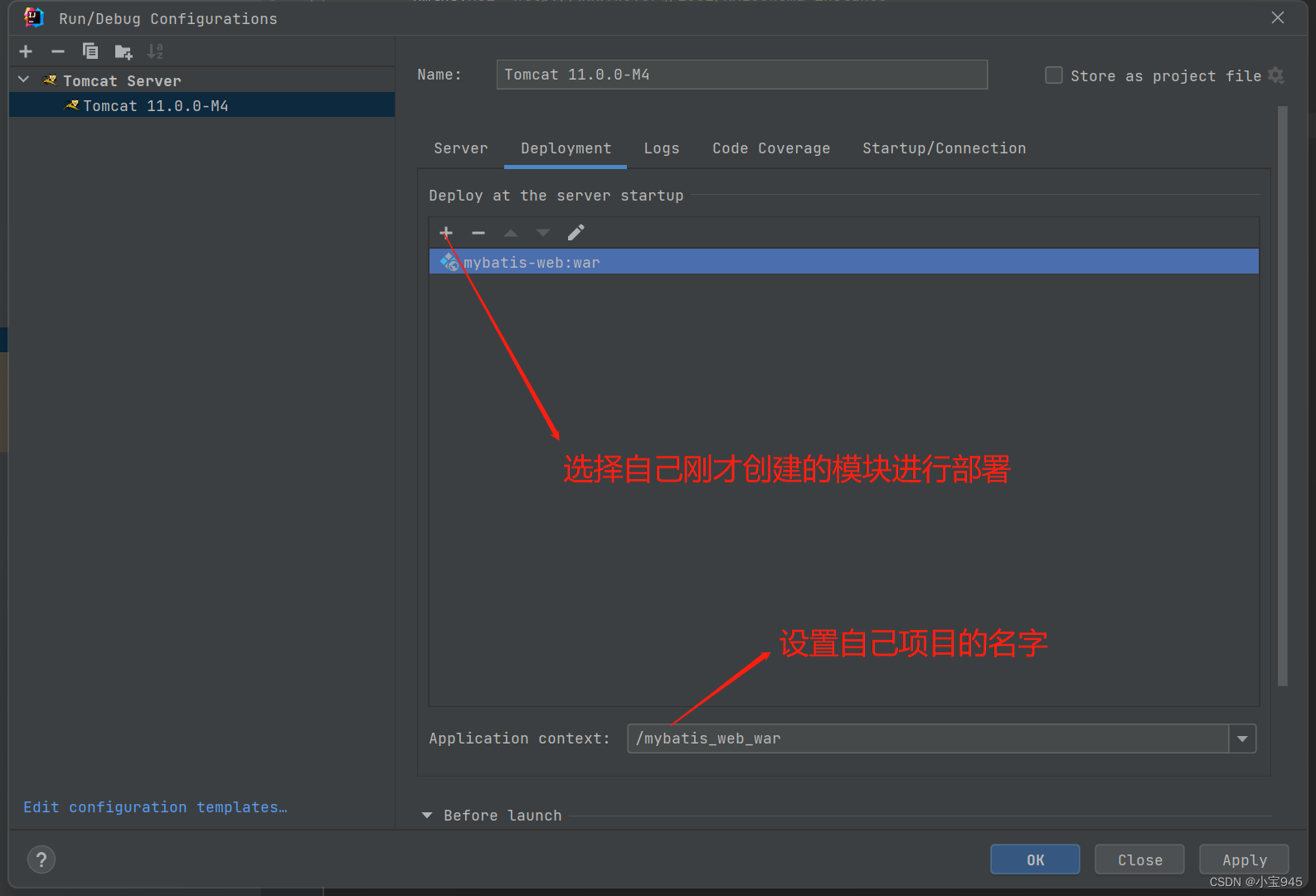
Task: Collapse the Tomcat Server tree node
Action: coord(24,80)
